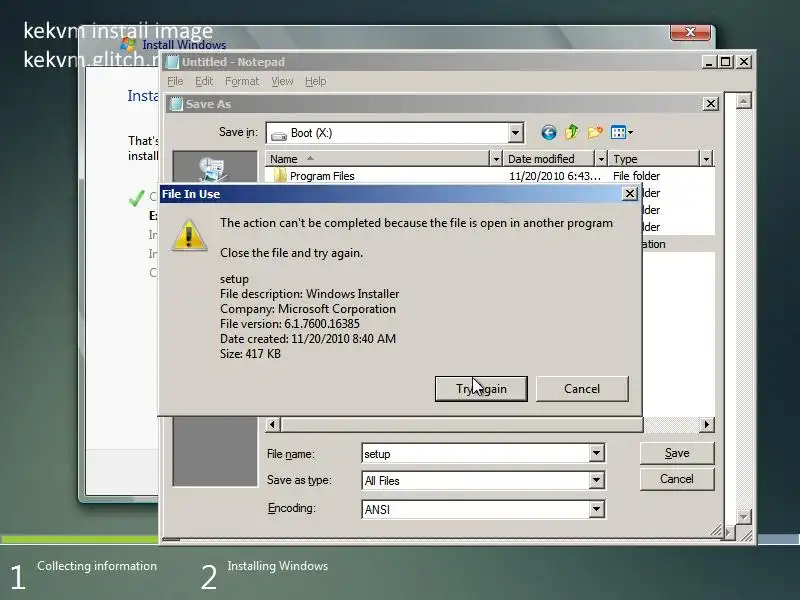Click the File name input field
Screen dimensions: 800x600
coord(476,454)
